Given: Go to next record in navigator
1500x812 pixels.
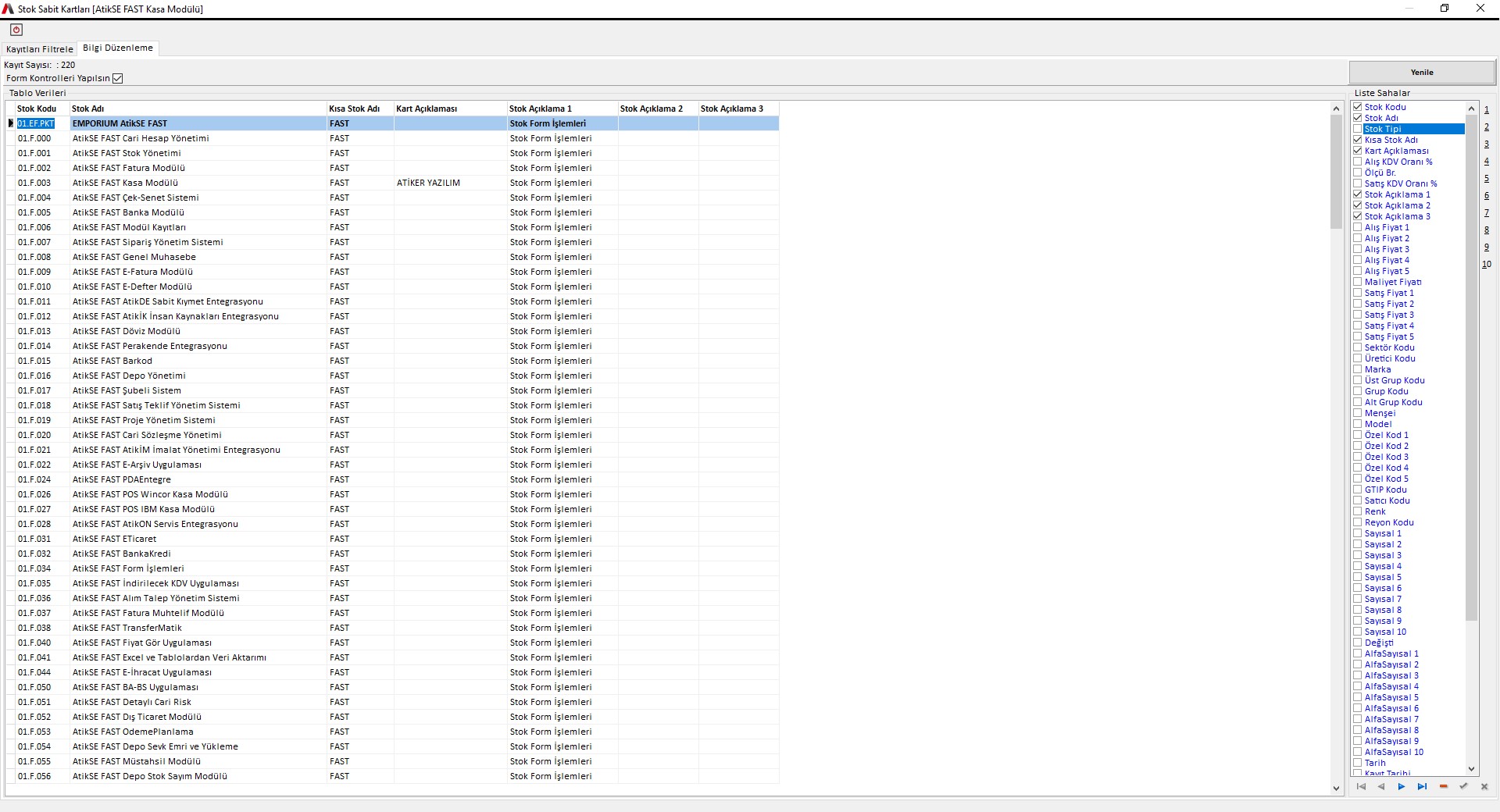Looking at the screenshot, I should click(1402, 787).
